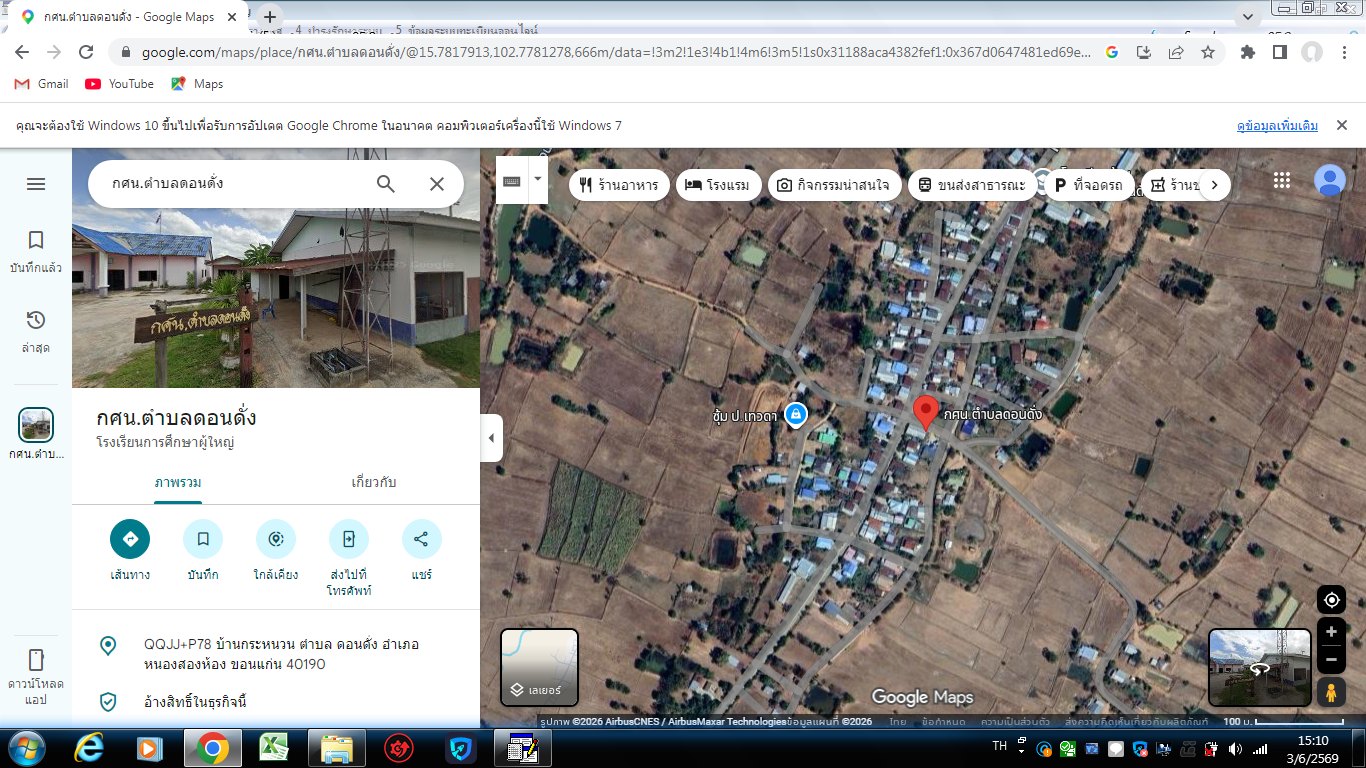Image resolution: width=1366 pixels, height=768 pixels.
Task: Get directions with the เส้นทาง button
Action: 130,539
